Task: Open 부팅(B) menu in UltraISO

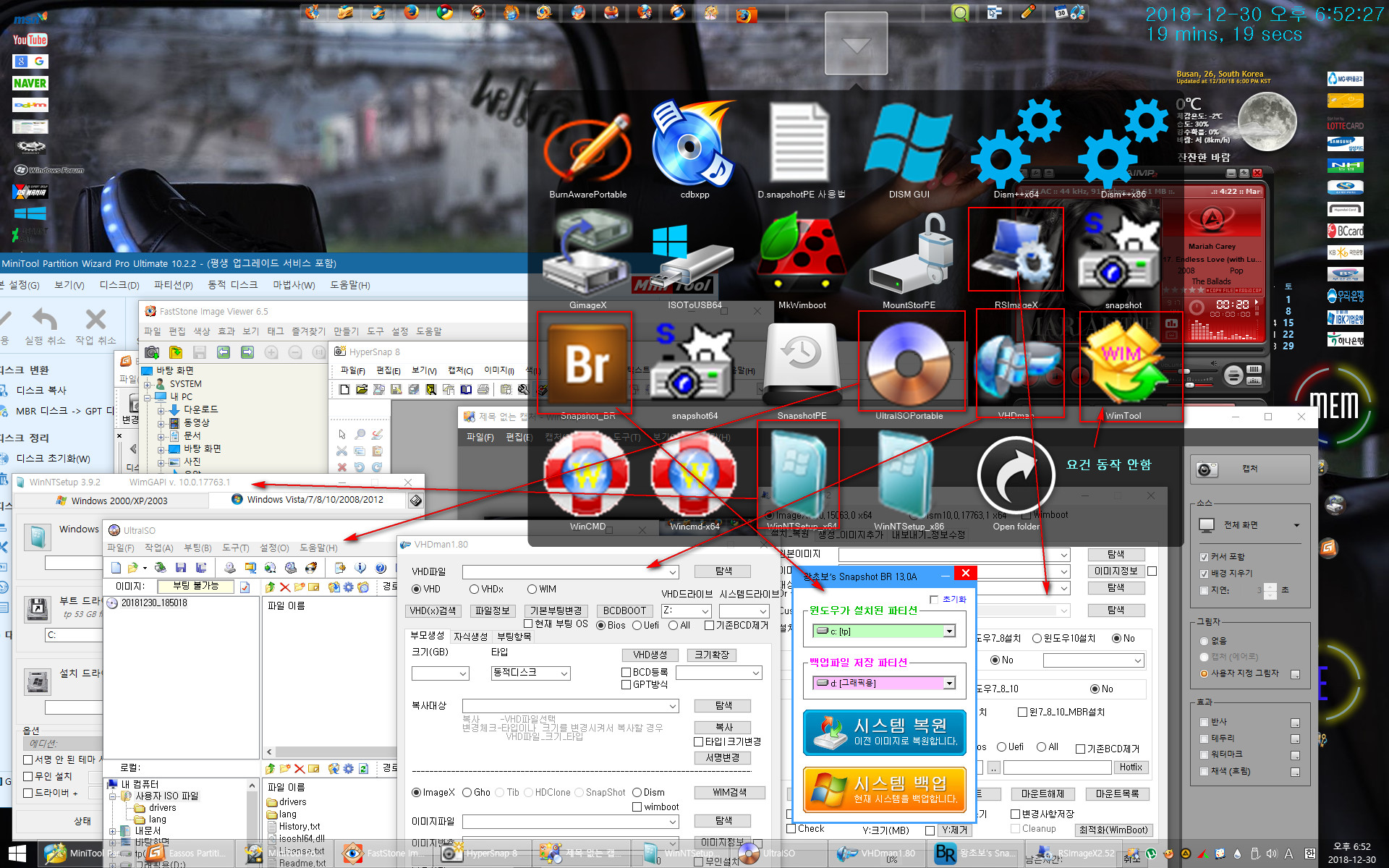Action: click(197, 548)
